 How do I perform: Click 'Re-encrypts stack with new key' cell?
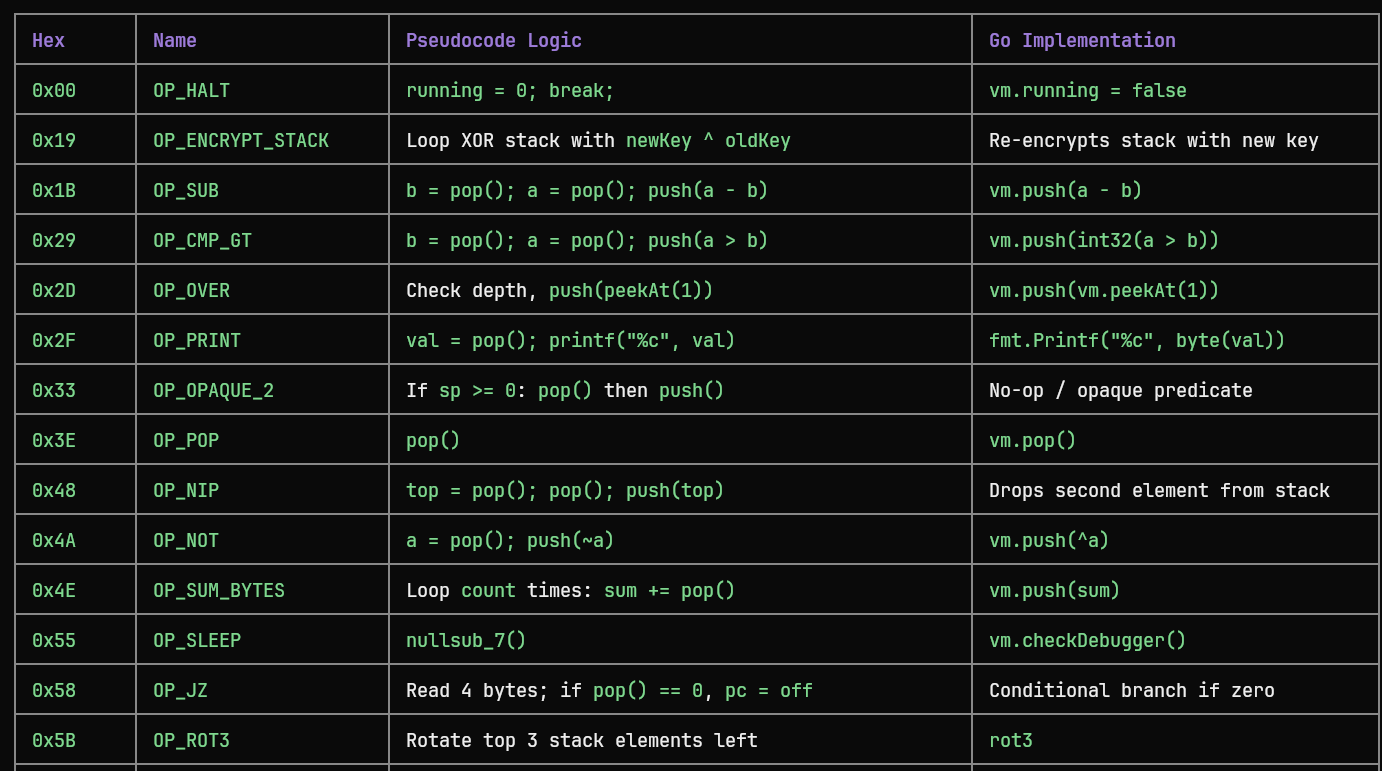(1176, 140)
